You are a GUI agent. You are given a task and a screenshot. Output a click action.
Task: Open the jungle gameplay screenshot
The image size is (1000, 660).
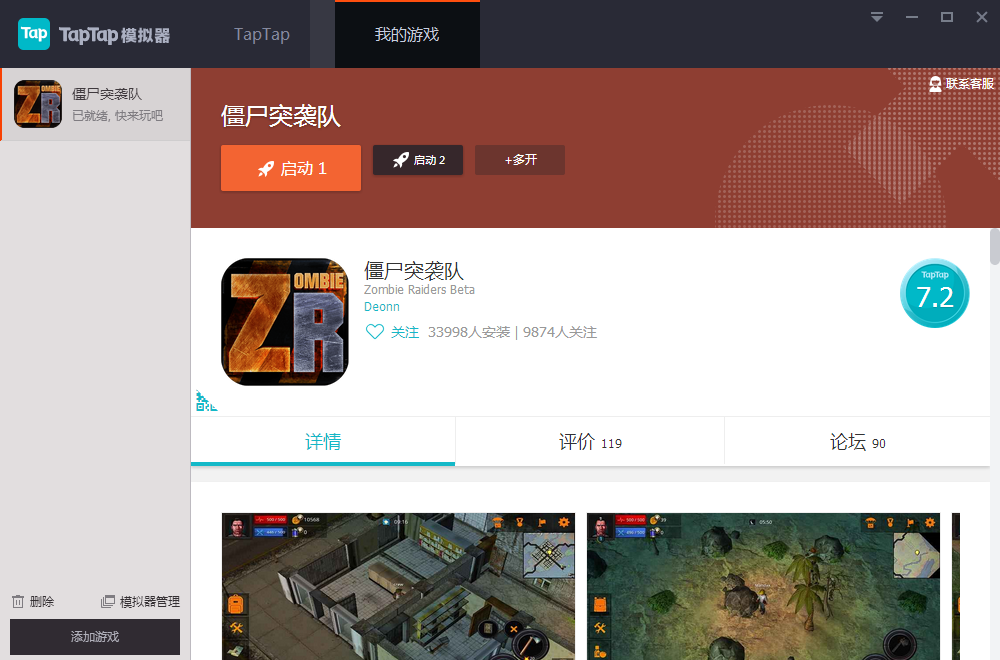(763, 586)
